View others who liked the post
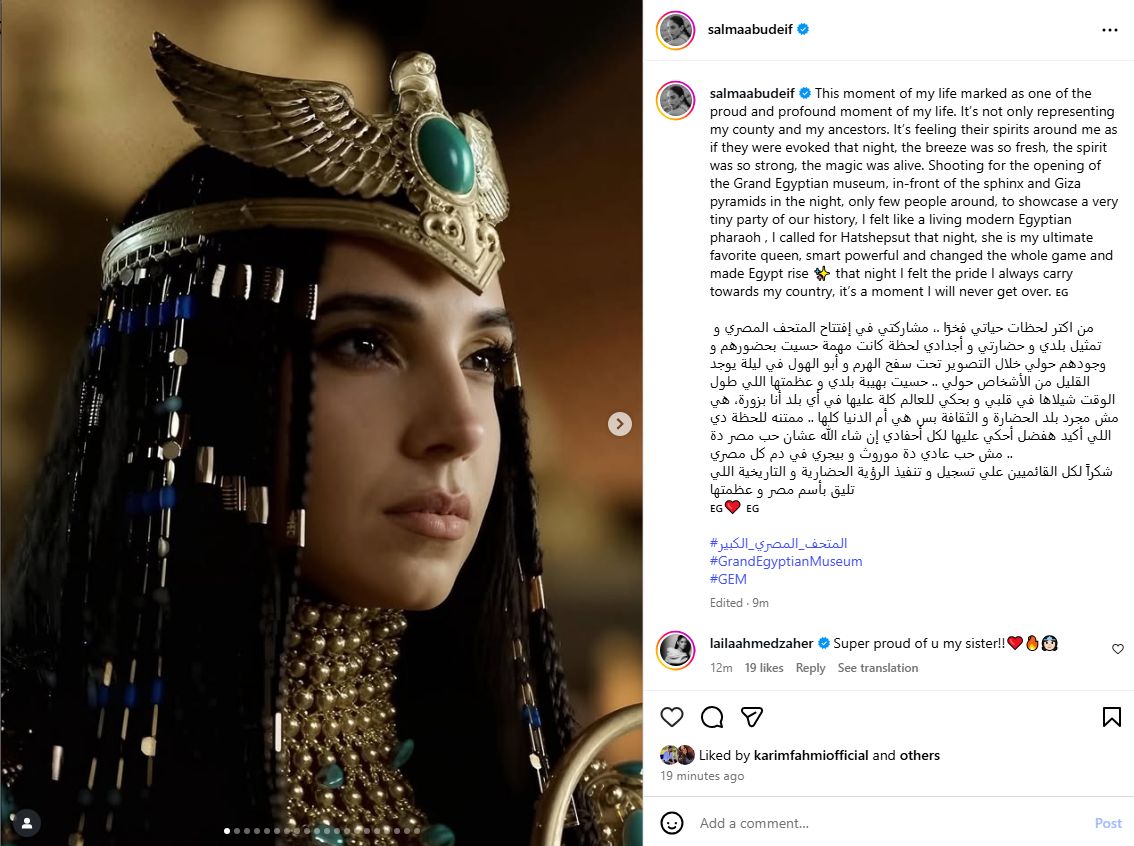Screen dimensions: 1134x846 (919, 755)
